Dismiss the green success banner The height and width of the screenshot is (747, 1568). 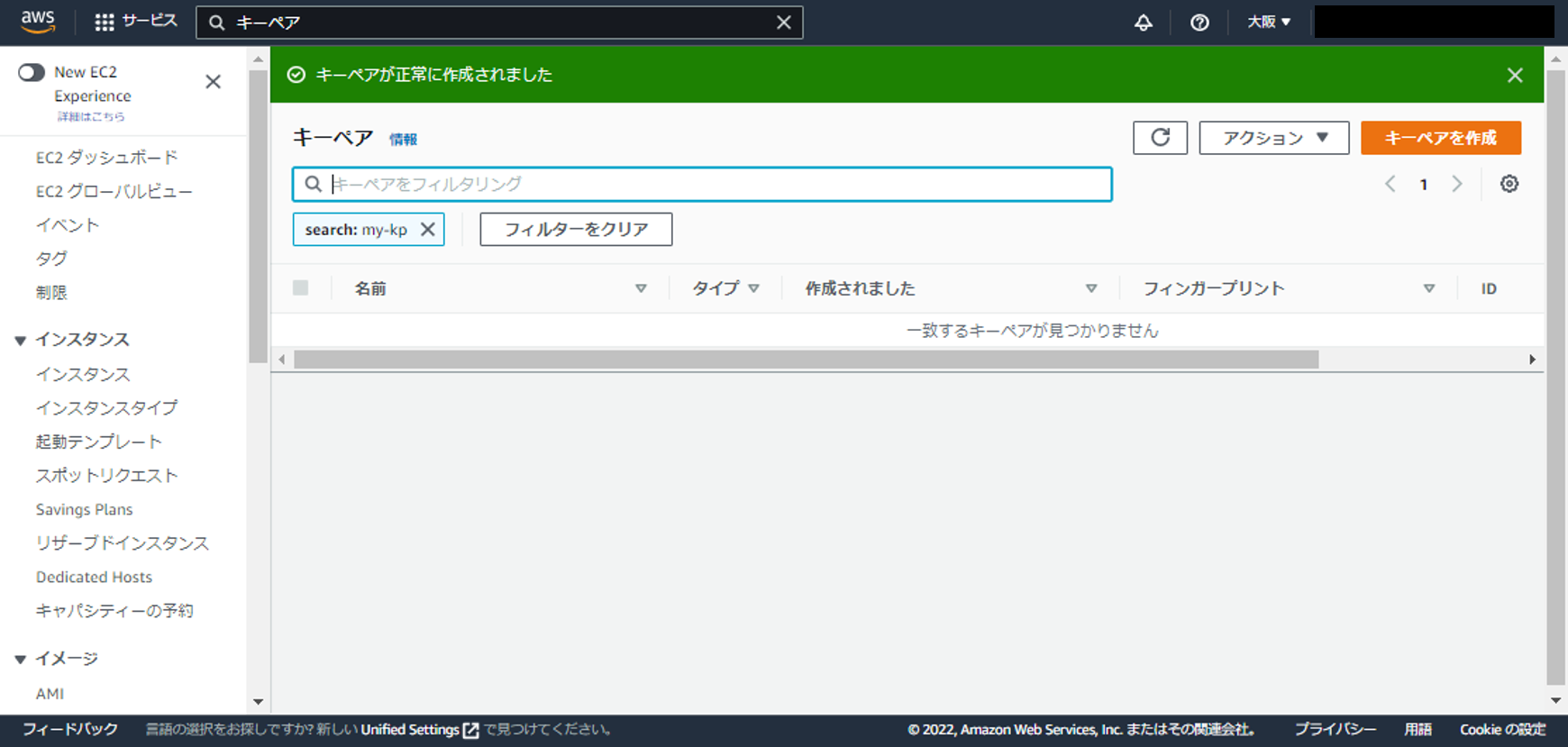pyautogui.click(x=1515, y=75)
